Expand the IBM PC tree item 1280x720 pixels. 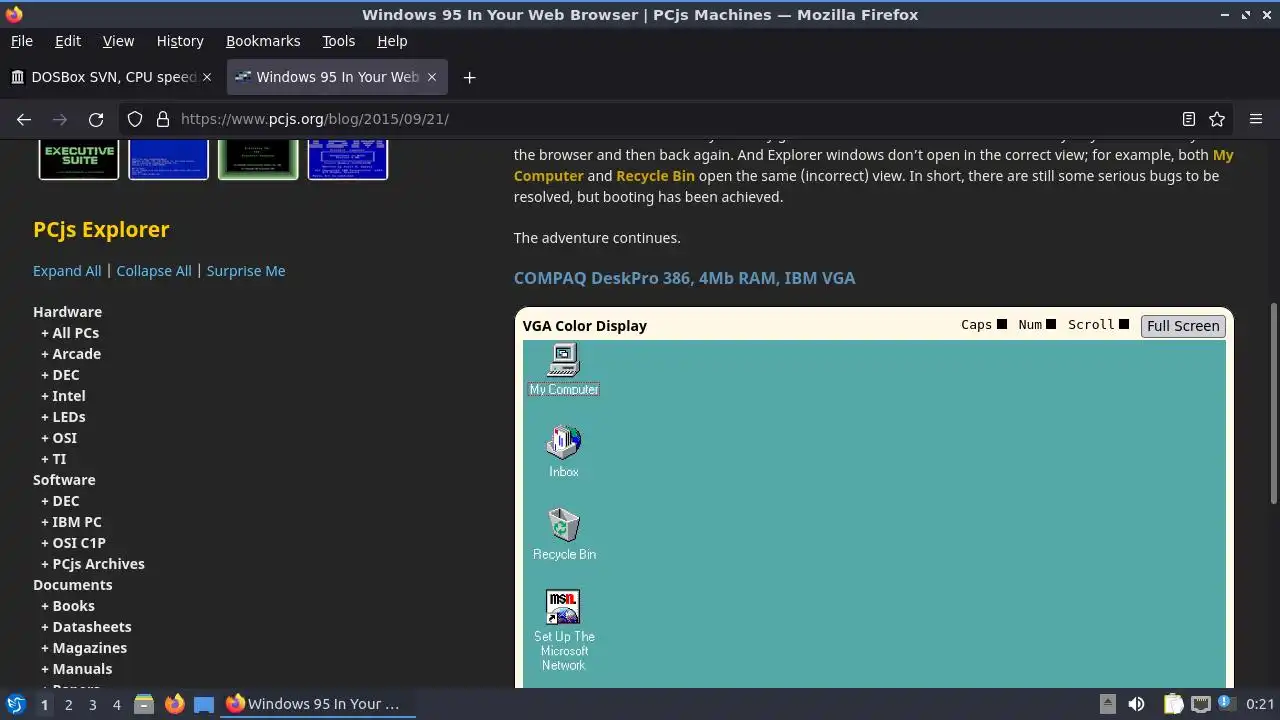[71, 522]
